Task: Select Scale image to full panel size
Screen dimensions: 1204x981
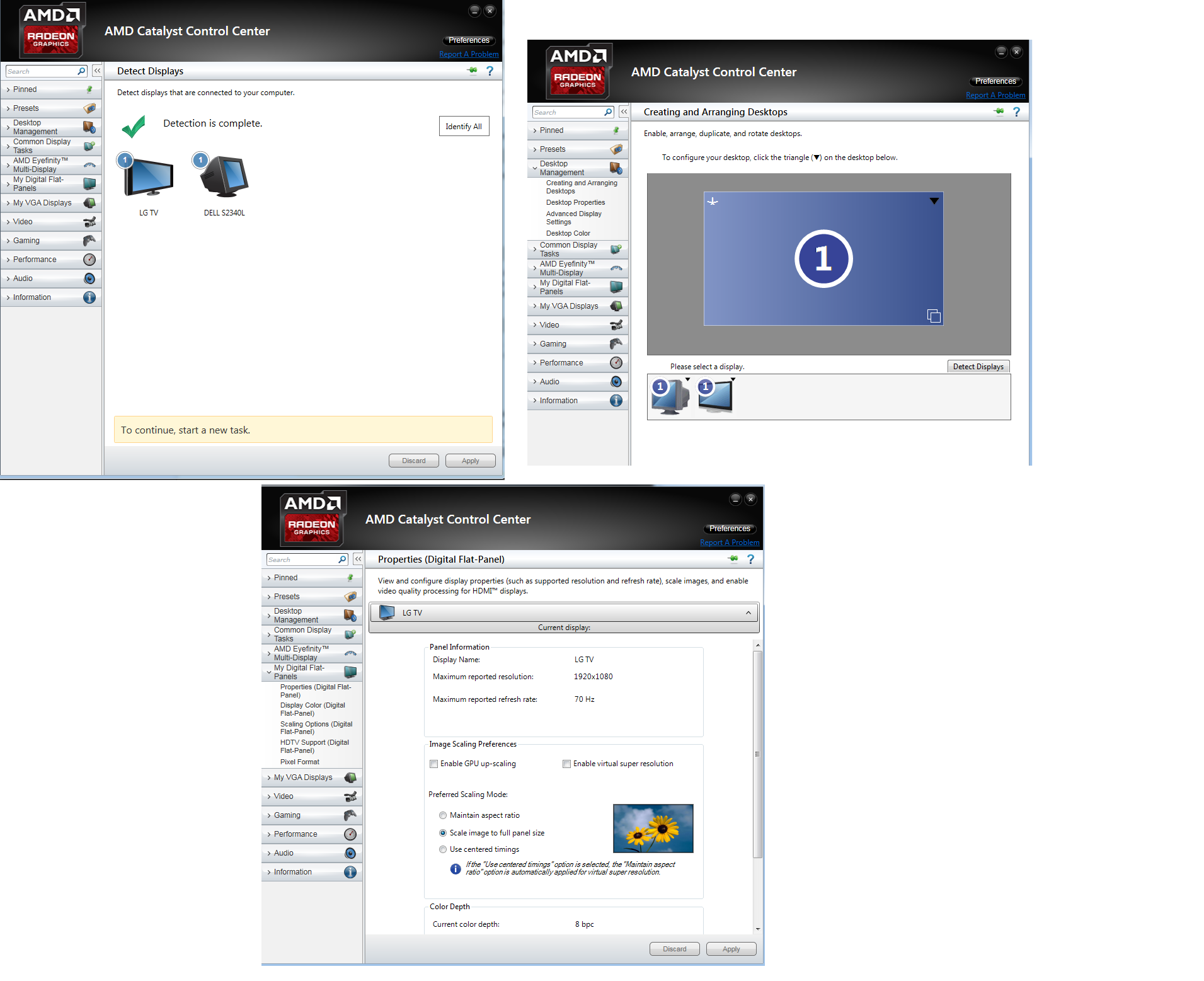Action: click(x=443, y=833)
